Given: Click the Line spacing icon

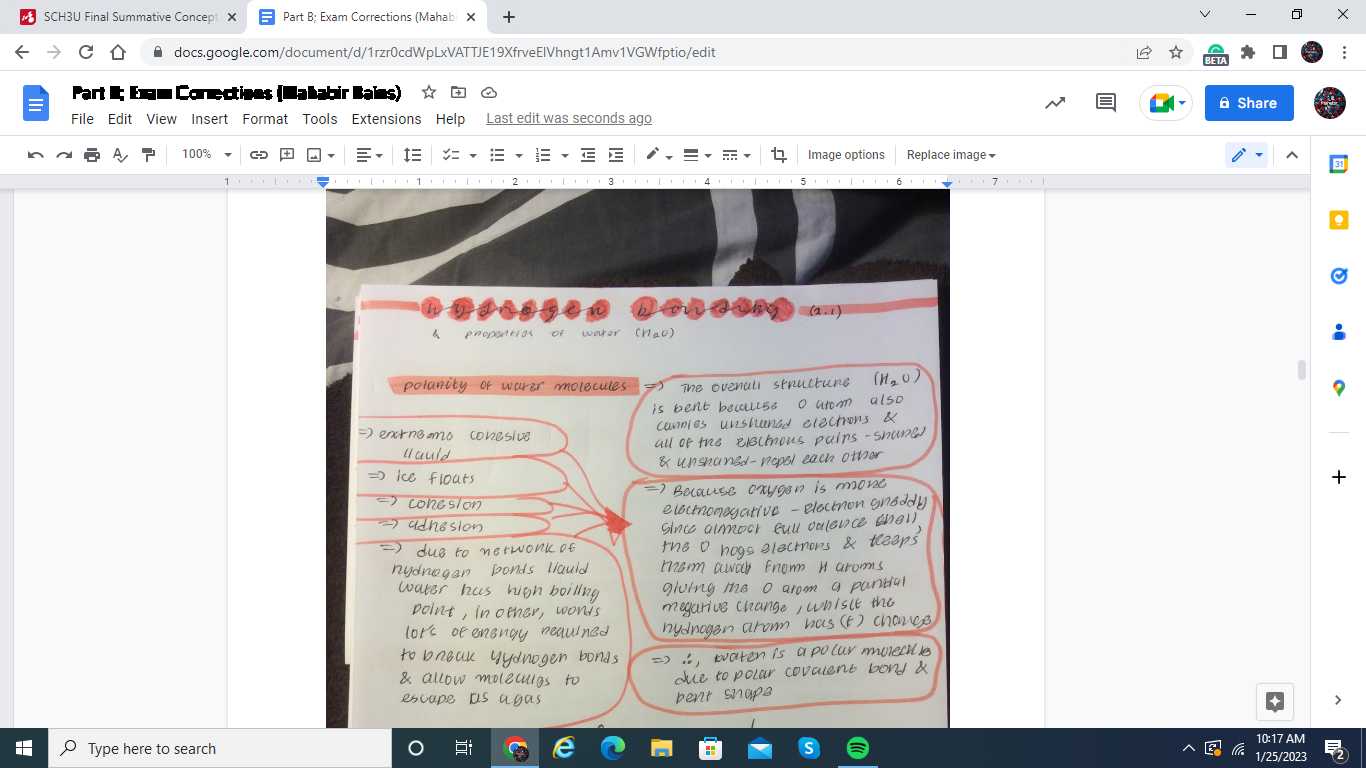Looking at the screenshot, I should (x=412, y=155).
